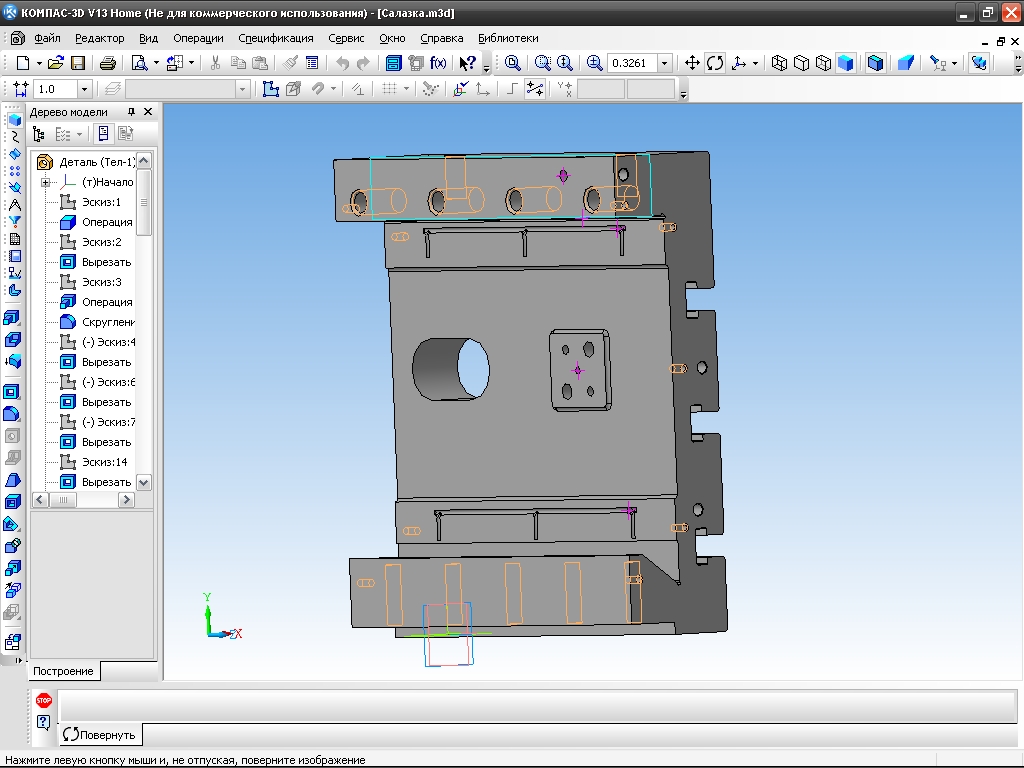Select (-) Эскиз:7 in model tree
The width and height of the screenshot is (1024, 768).
(108, 422)
